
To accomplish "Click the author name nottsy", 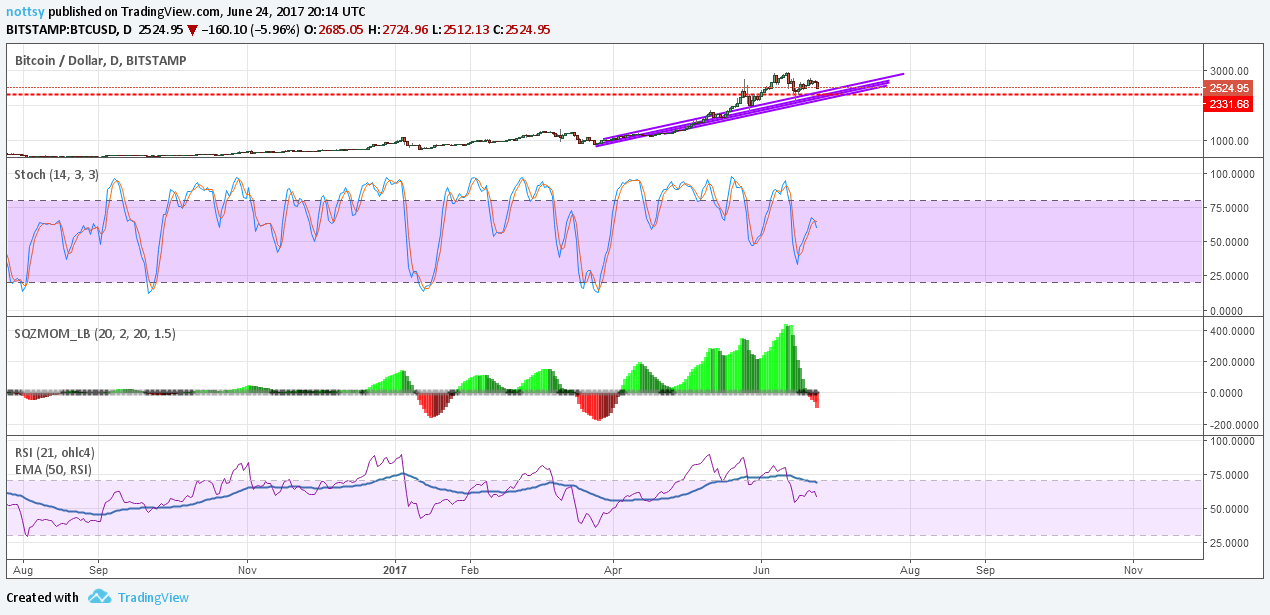I will tap(25, 12).
